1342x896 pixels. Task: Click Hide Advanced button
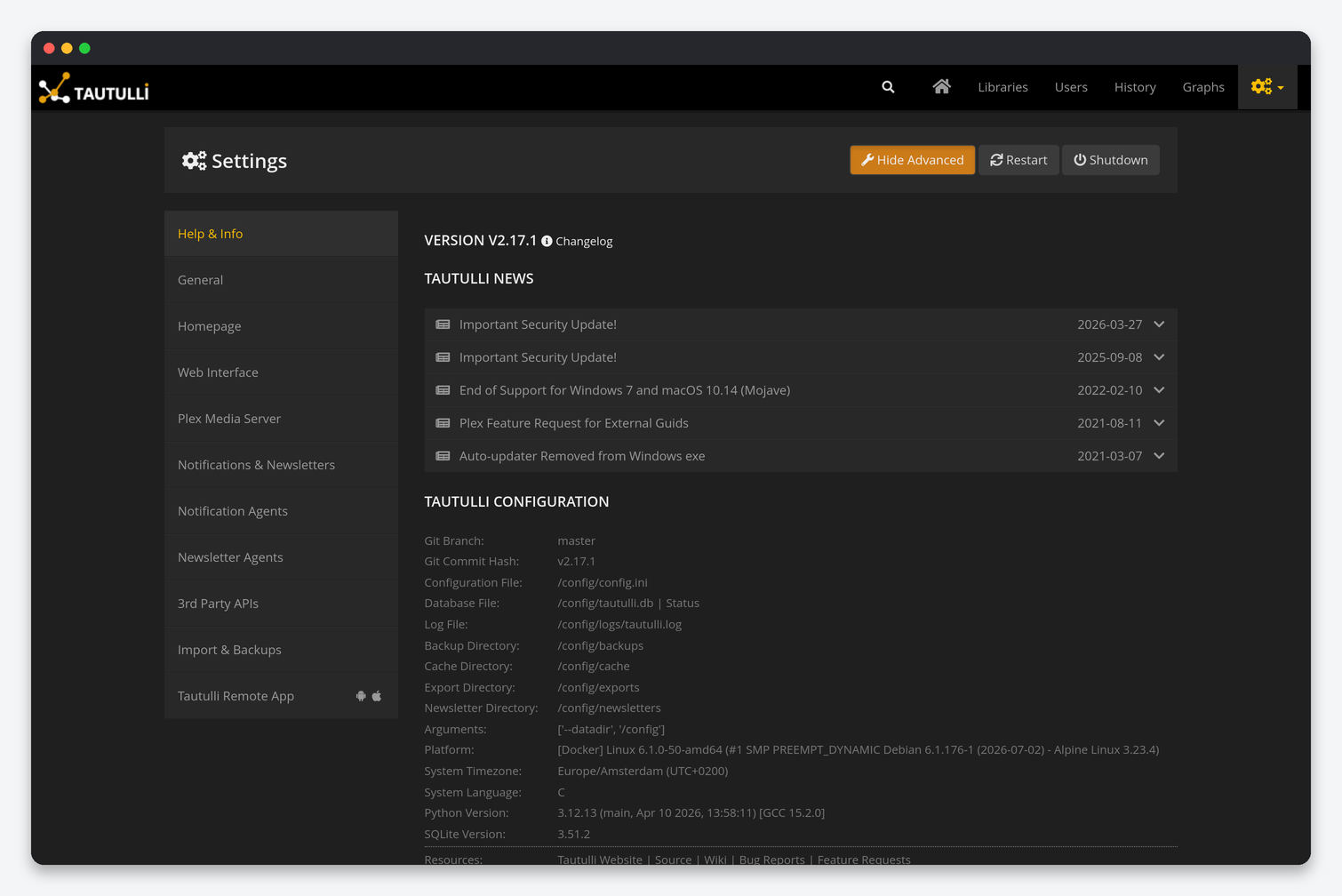pyautogui.click(x=912, y=160)
